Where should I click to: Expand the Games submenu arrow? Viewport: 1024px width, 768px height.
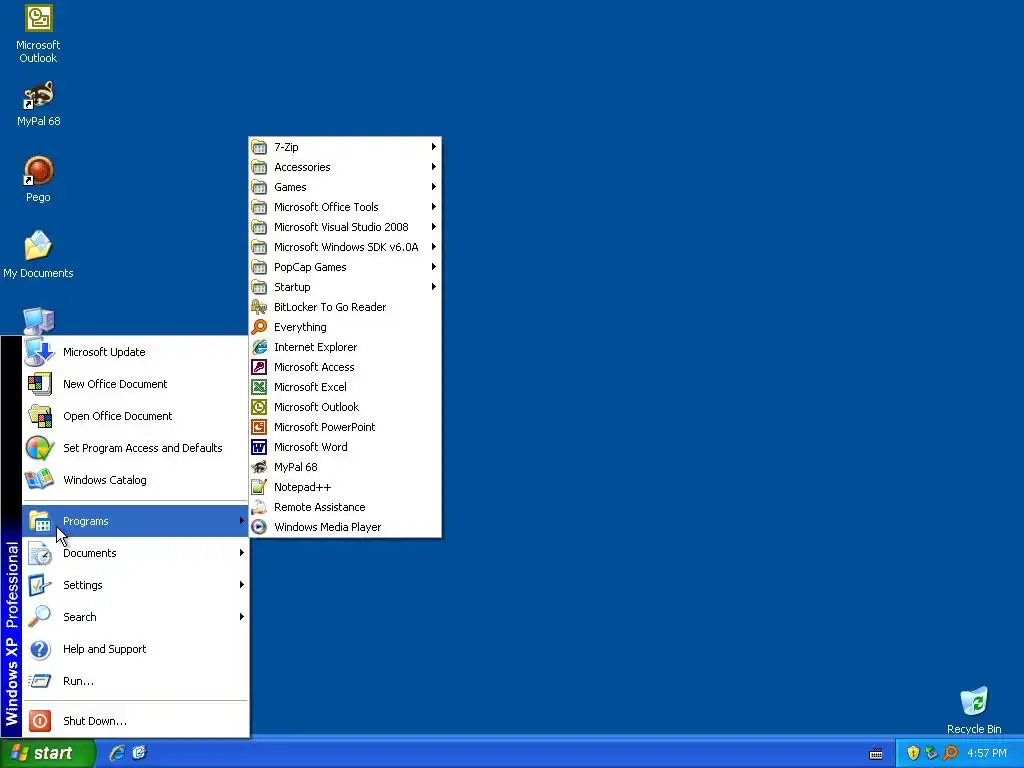[x=433, y=187]
